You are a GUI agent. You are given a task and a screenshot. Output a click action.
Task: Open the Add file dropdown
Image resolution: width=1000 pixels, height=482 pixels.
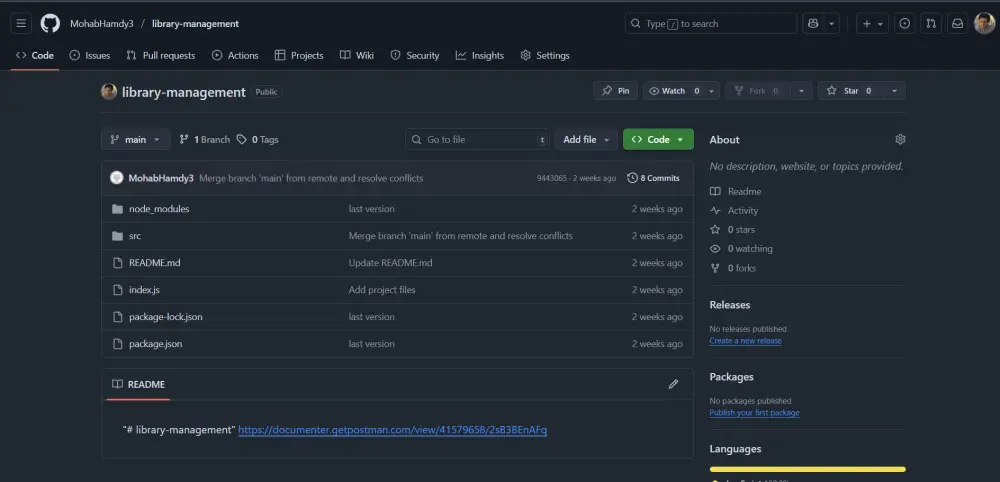pyautogui.click(x=586, y=140)
